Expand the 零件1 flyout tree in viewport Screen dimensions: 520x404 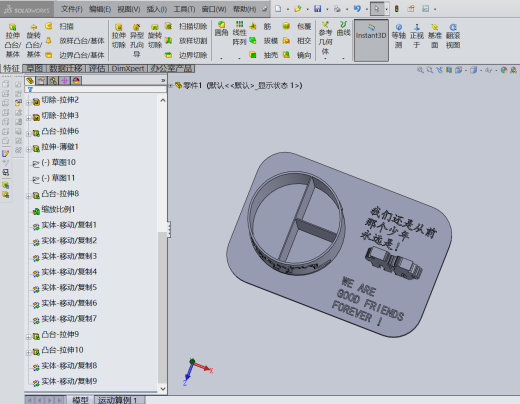tap(171, 86)
